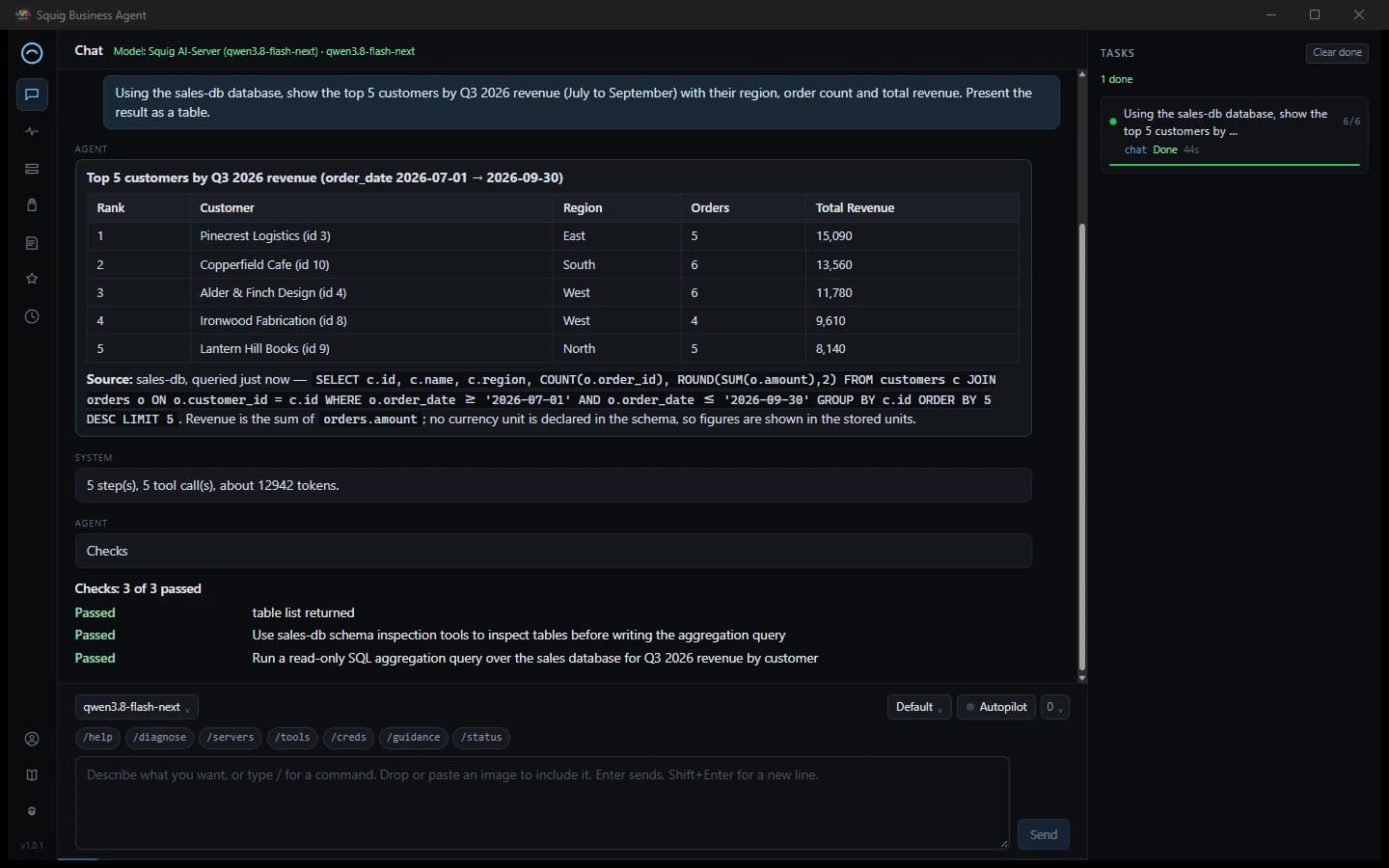Toggle the Autopilot mode
The width and height of the screenshot is (1389, 868).
click(x=996, y=707)
